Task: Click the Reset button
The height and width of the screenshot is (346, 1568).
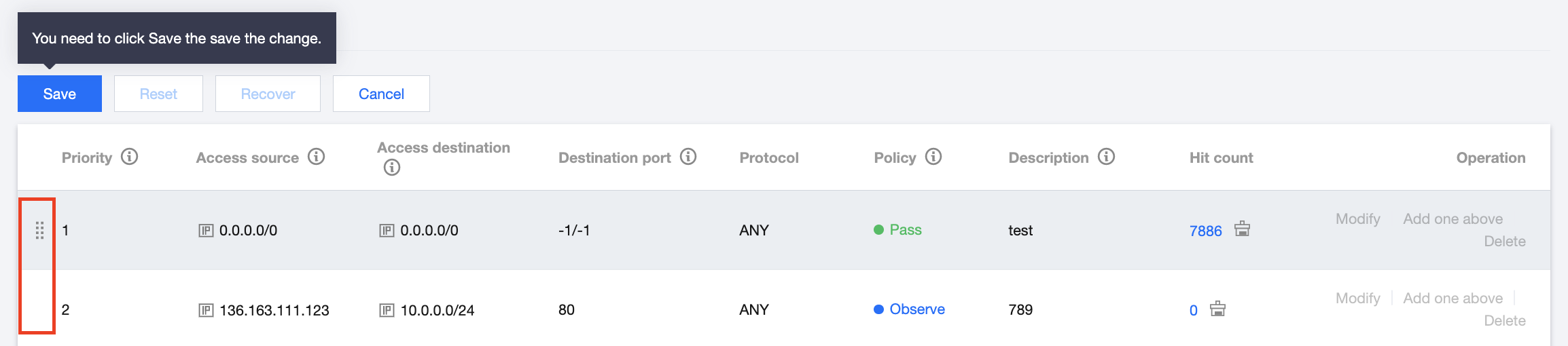Action: pyautogui.click(x=158, y=94)
